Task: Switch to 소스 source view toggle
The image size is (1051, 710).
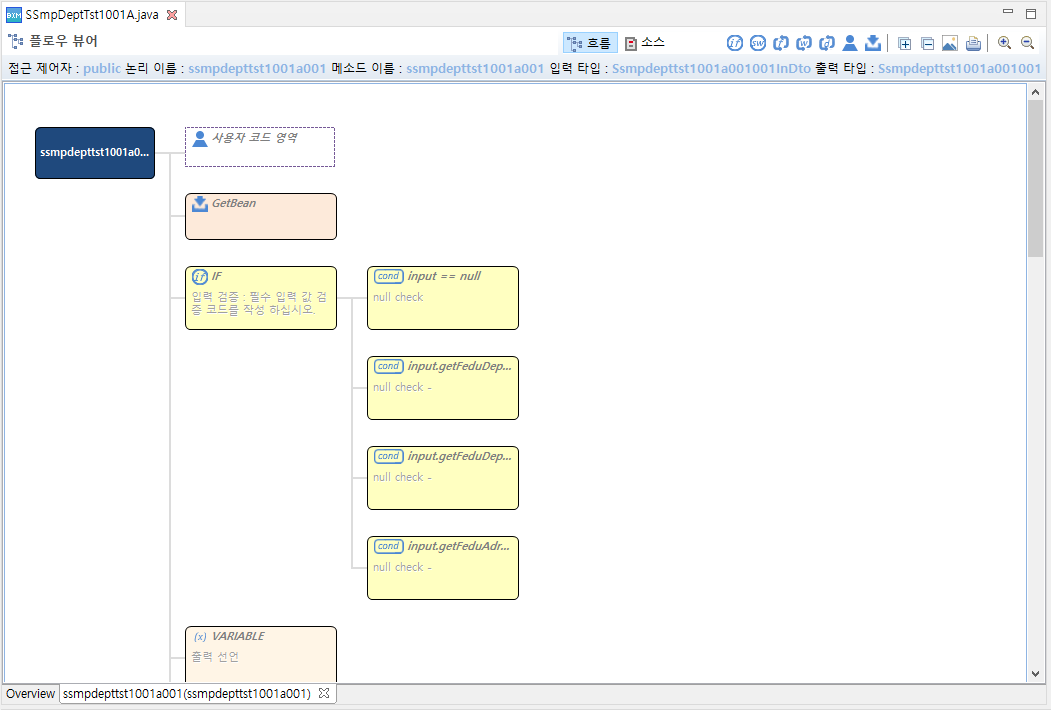Action: coord(645,43)
